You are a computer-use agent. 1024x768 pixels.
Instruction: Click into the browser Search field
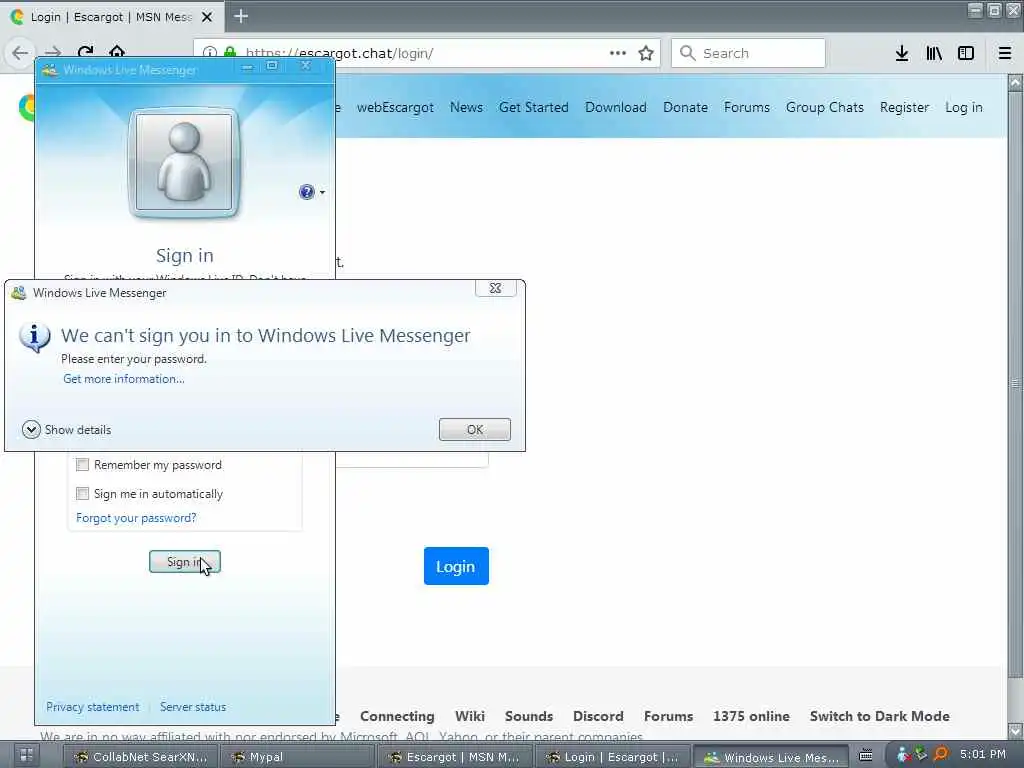point(748,53)
